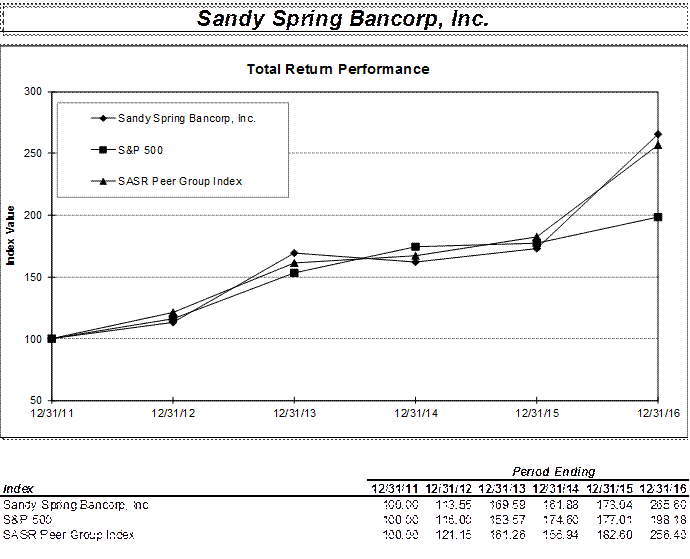Click the shared starting data point at 12/31/11
Screen dimensions: 690x559
[x=52, y=339]
